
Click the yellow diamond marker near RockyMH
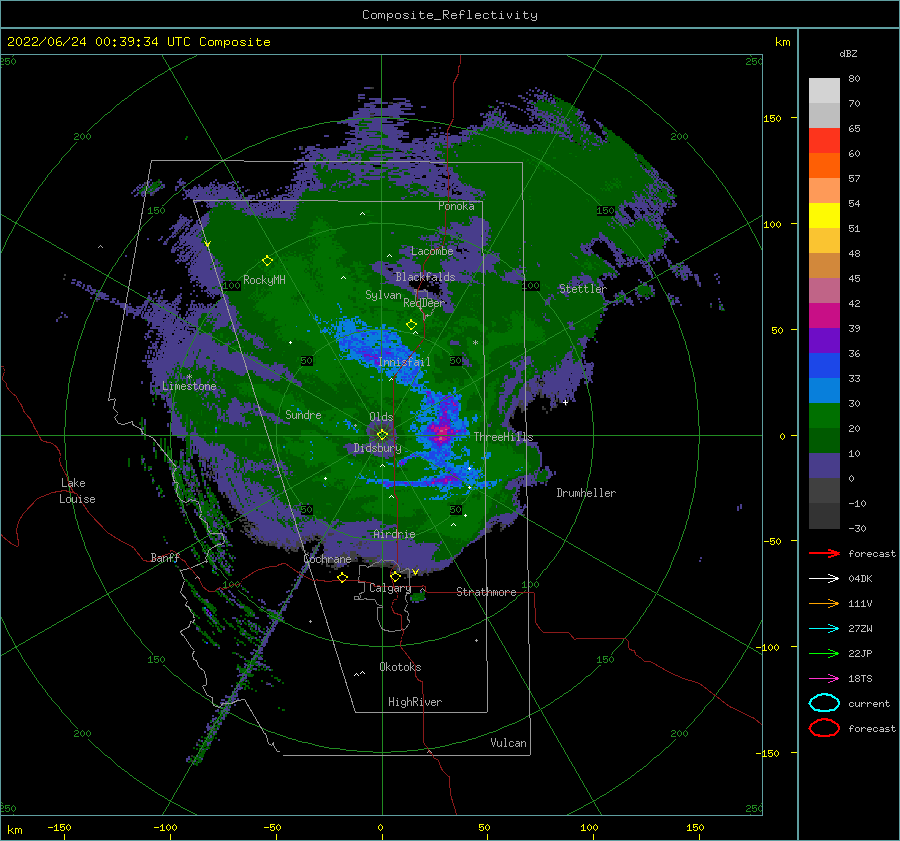267,261
